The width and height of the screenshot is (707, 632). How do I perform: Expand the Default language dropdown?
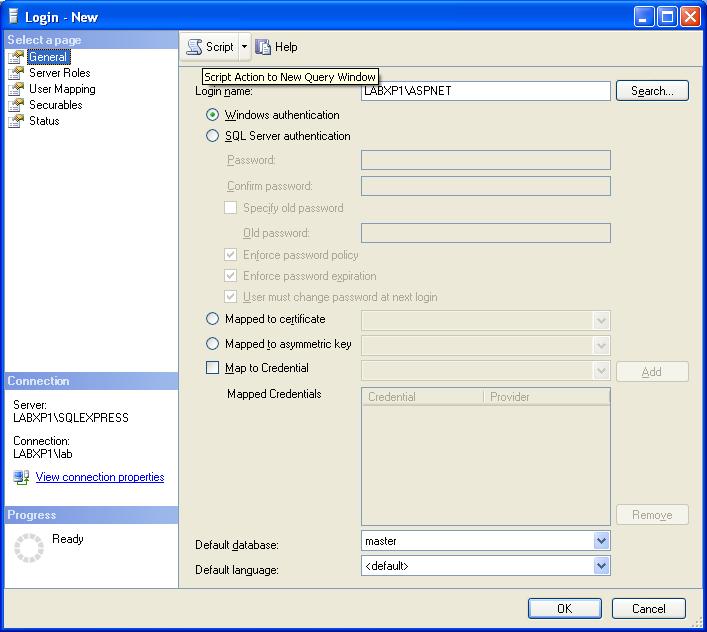pyautogui.click(x=601, y=566)
